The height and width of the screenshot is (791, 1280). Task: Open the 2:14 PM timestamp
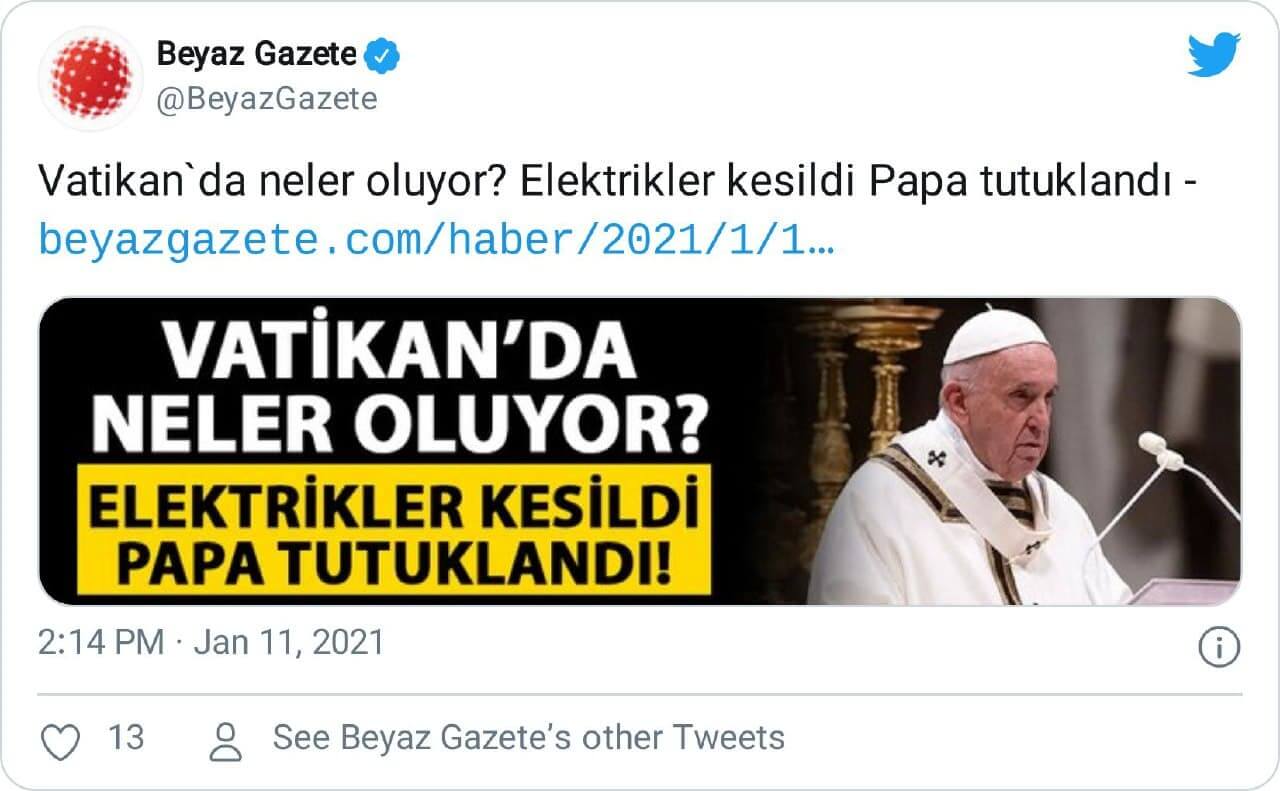(101, 642)
